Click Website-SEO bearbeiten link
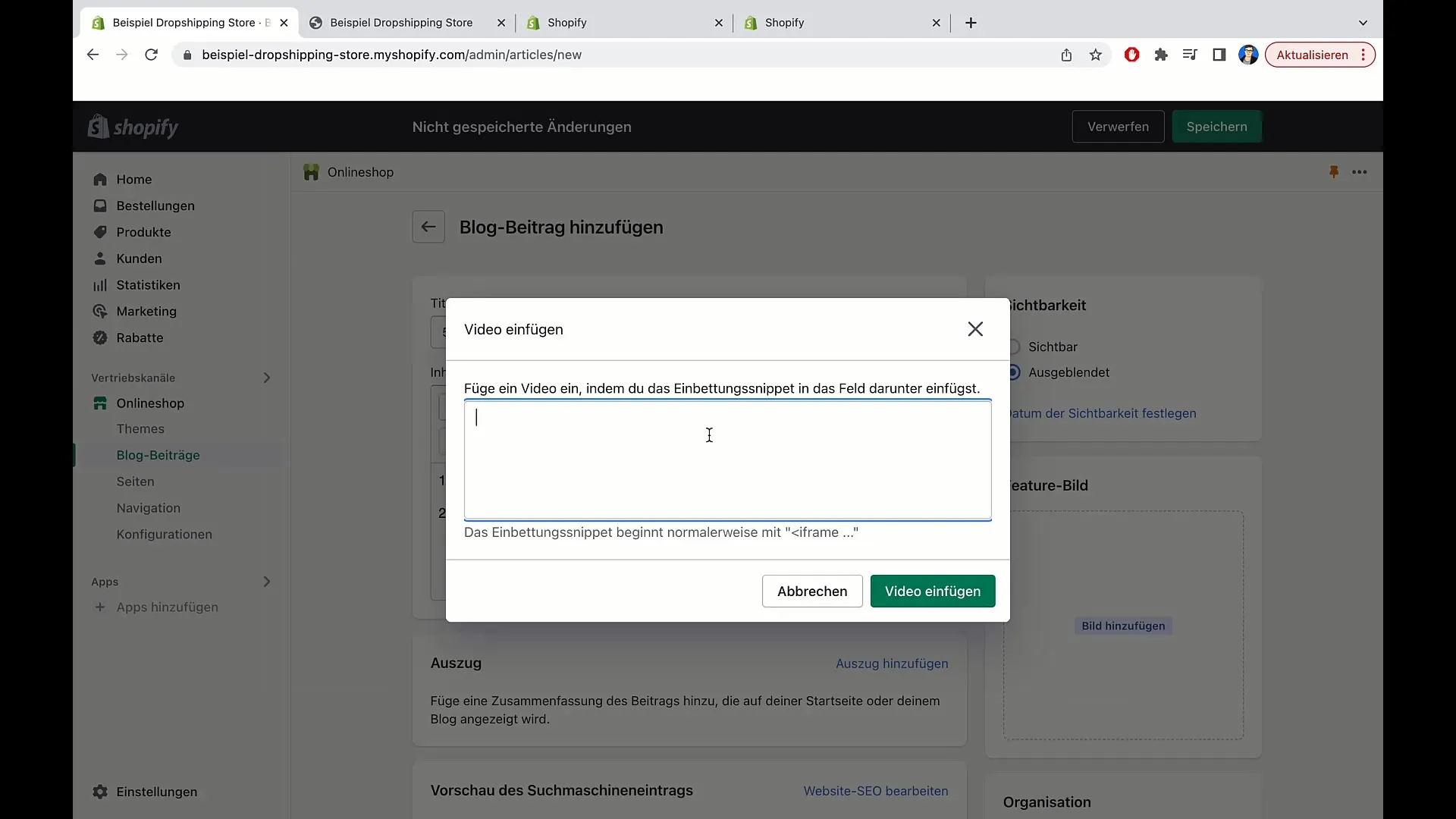This screenshot has width=1456, height=819. click(x=876, y=791)
